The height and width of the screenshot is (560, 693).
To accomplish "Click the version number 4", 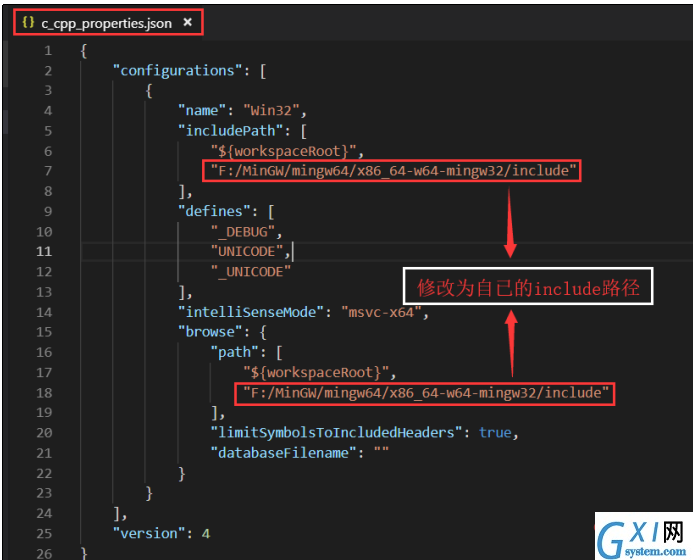I will 206,533.
